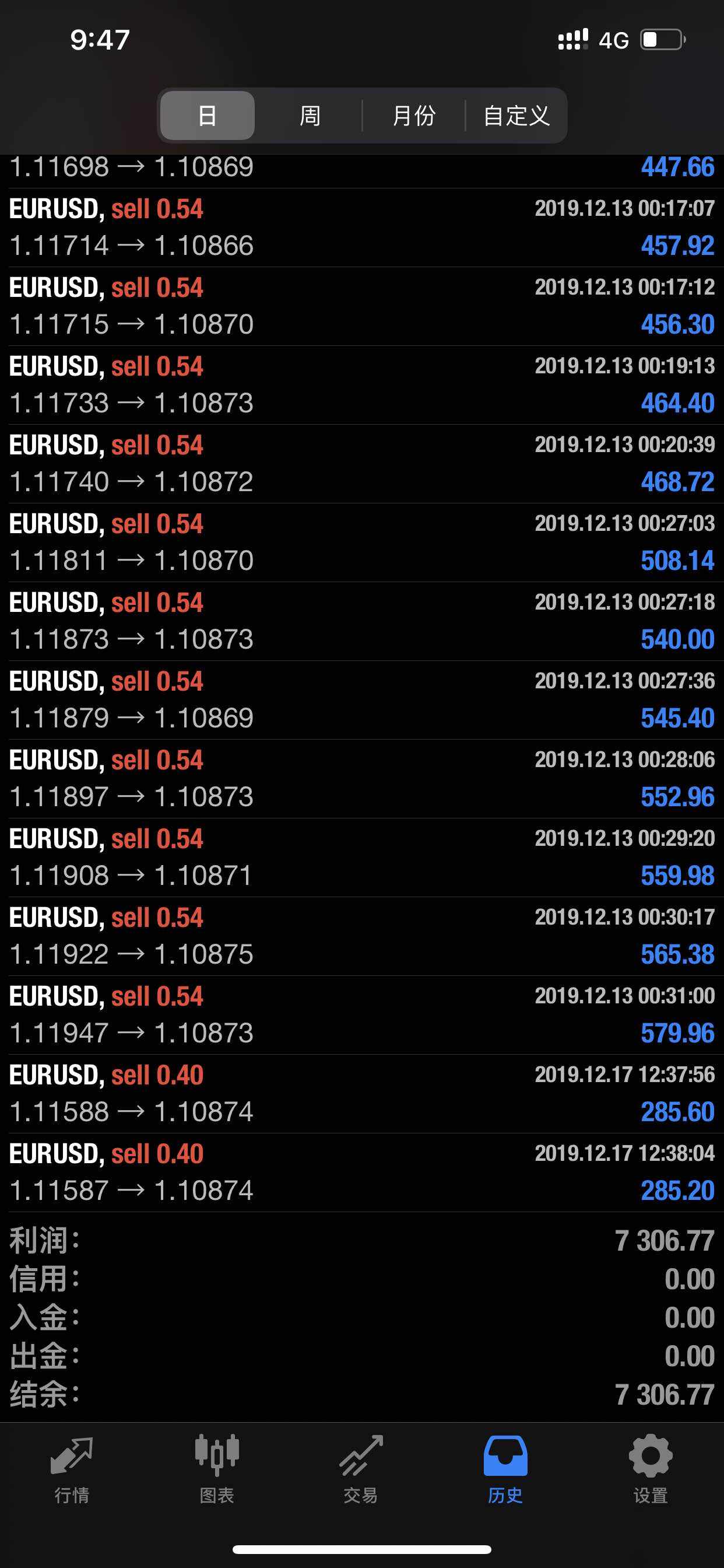Select the sell order closed at 00:19:13
Viewport: 724px width, 1568px height.
(361, 384)
